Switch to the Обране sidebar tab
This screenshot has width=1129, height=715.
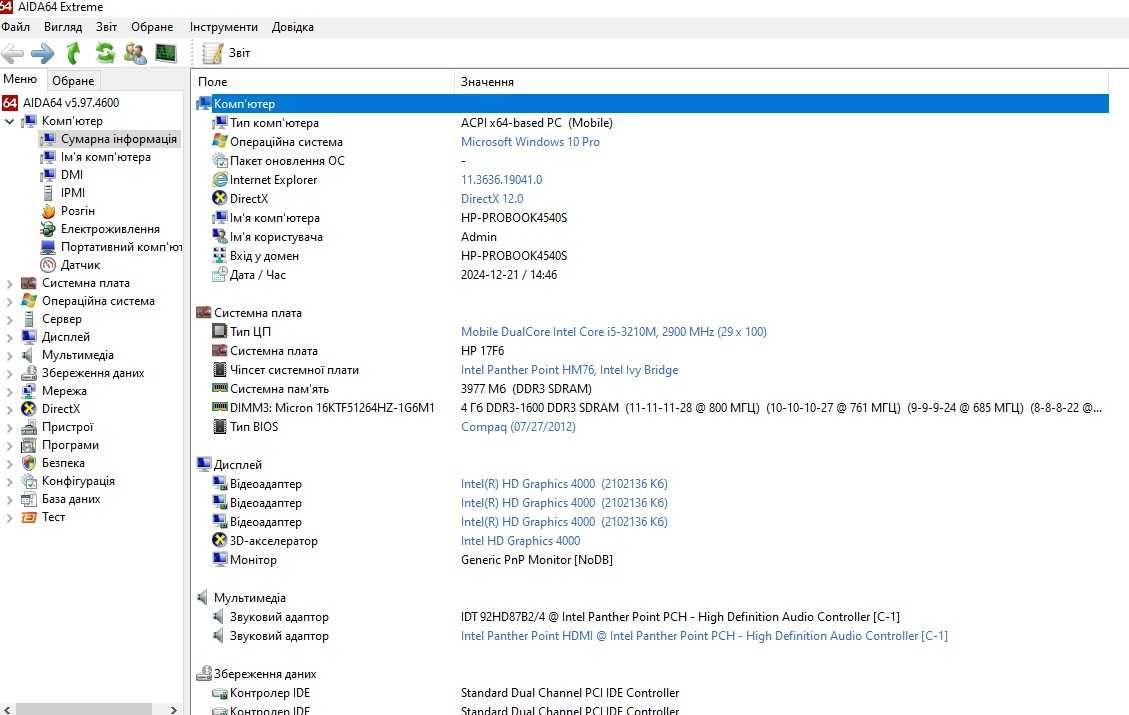coord(73,81)
